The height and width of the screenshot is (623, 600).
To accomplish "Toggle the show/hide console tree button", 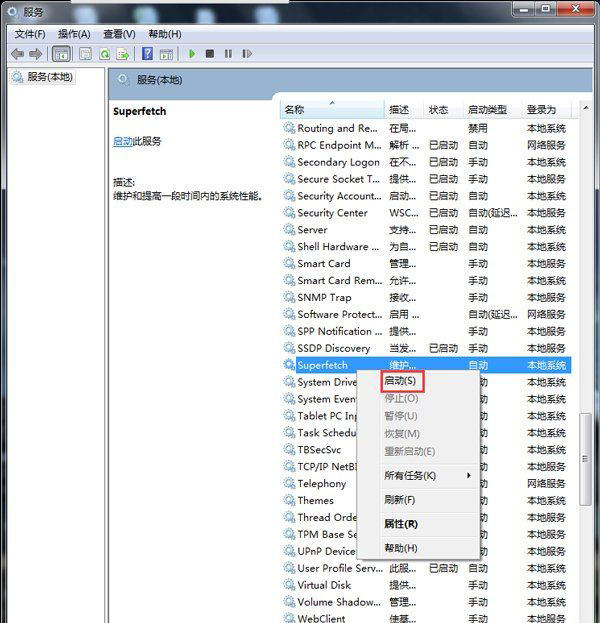I will (61, 54).
